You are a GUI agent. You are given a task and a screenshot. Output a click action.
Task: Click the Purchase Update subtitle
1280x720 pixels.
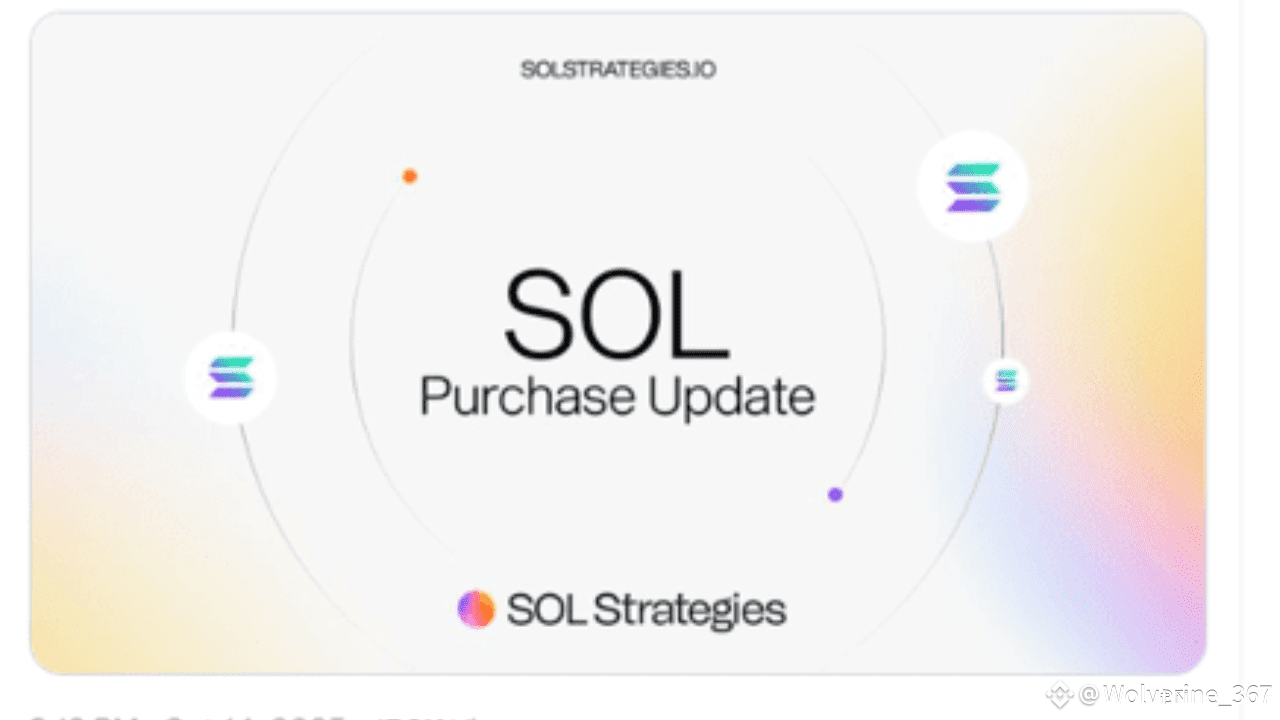(x=617, y=397)
